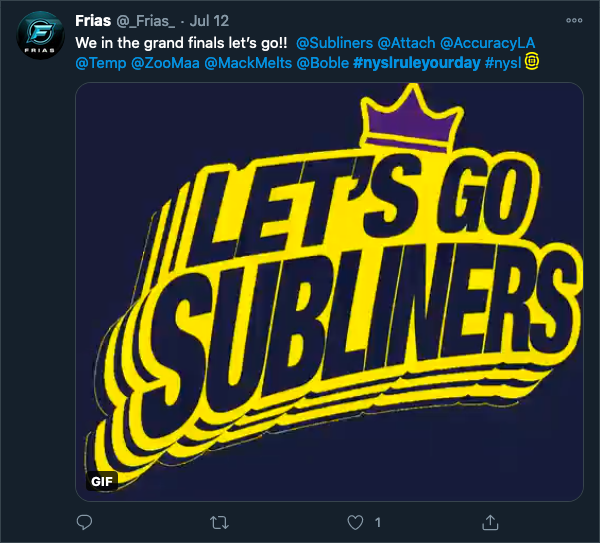
Task: Click the GIF badge on the media
Action: coord(103,481)
